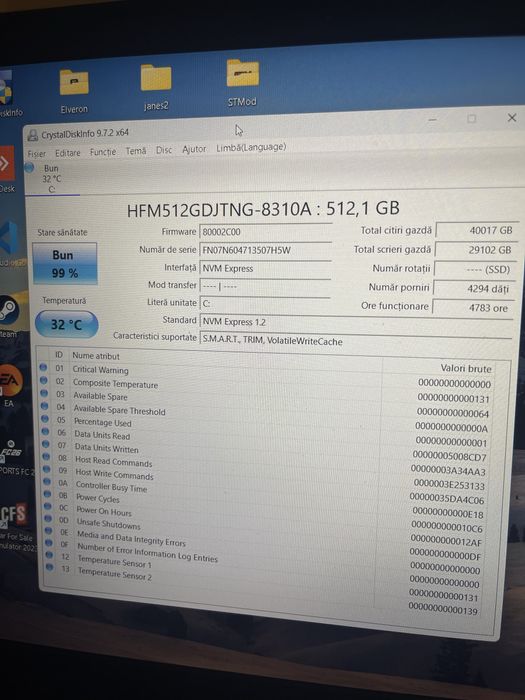
Task: Open the Limbă(Language) menu
Action: point(251,147)
